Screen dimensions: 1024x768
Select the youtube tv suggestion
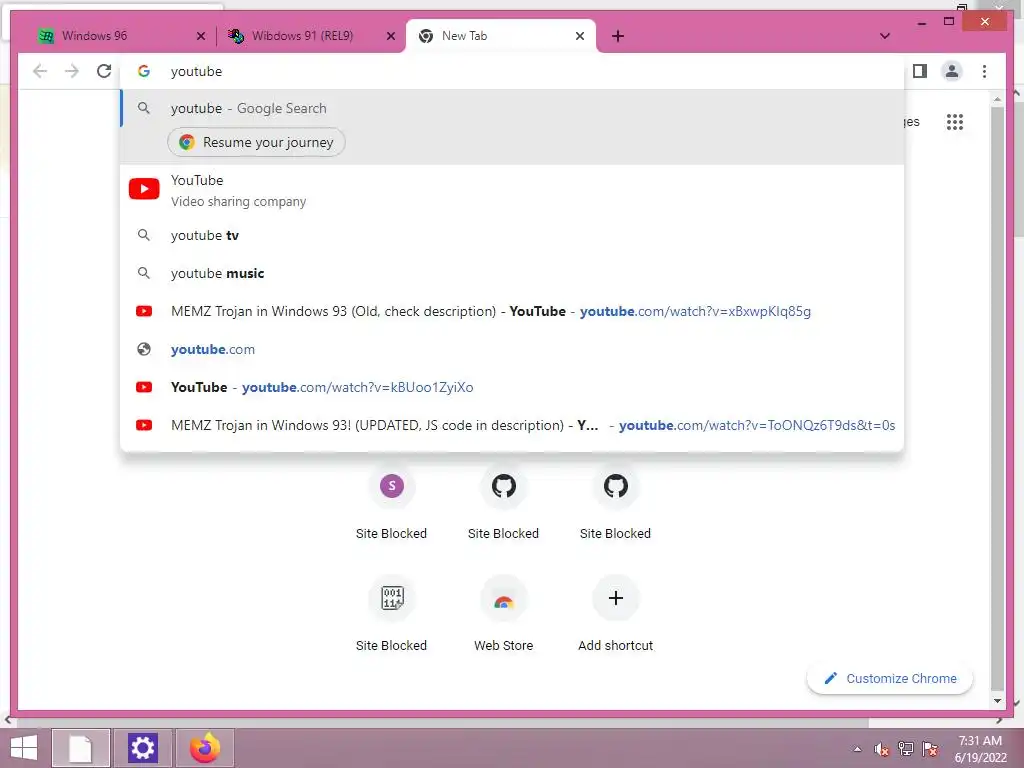pos(512,236)
